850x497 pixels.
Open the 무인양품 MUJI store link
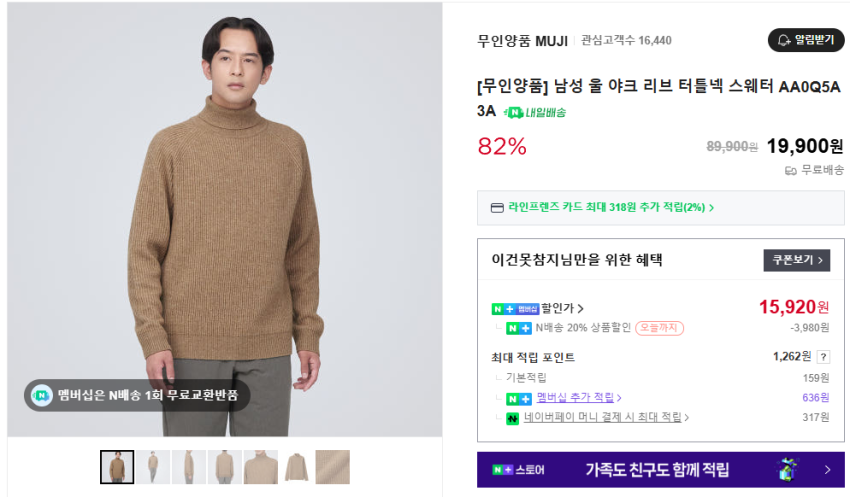pos(523,41)
